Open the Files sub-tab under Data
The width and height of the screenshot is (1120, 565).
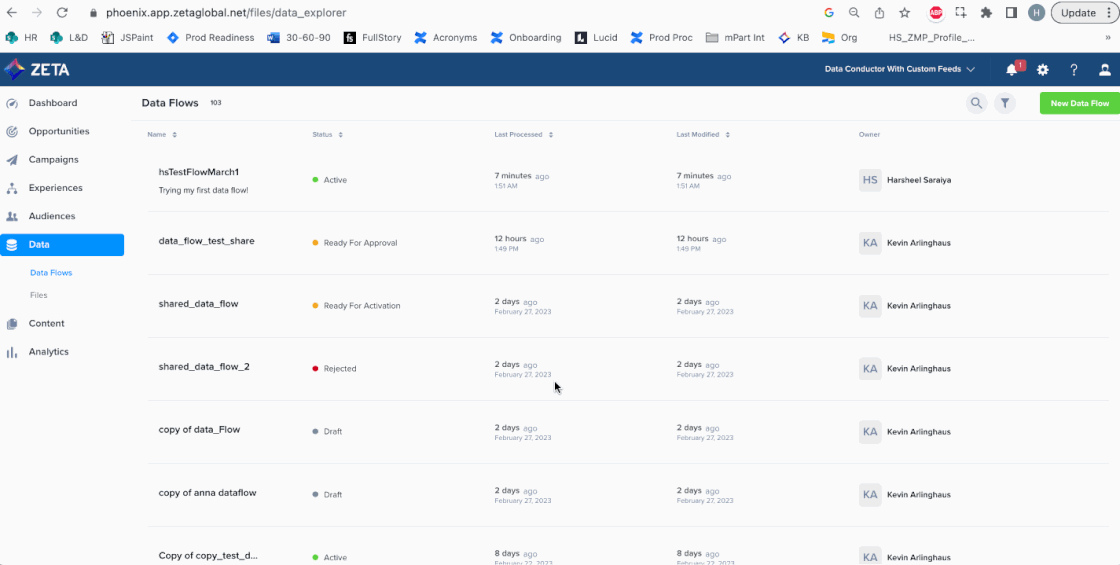(39, 295)
